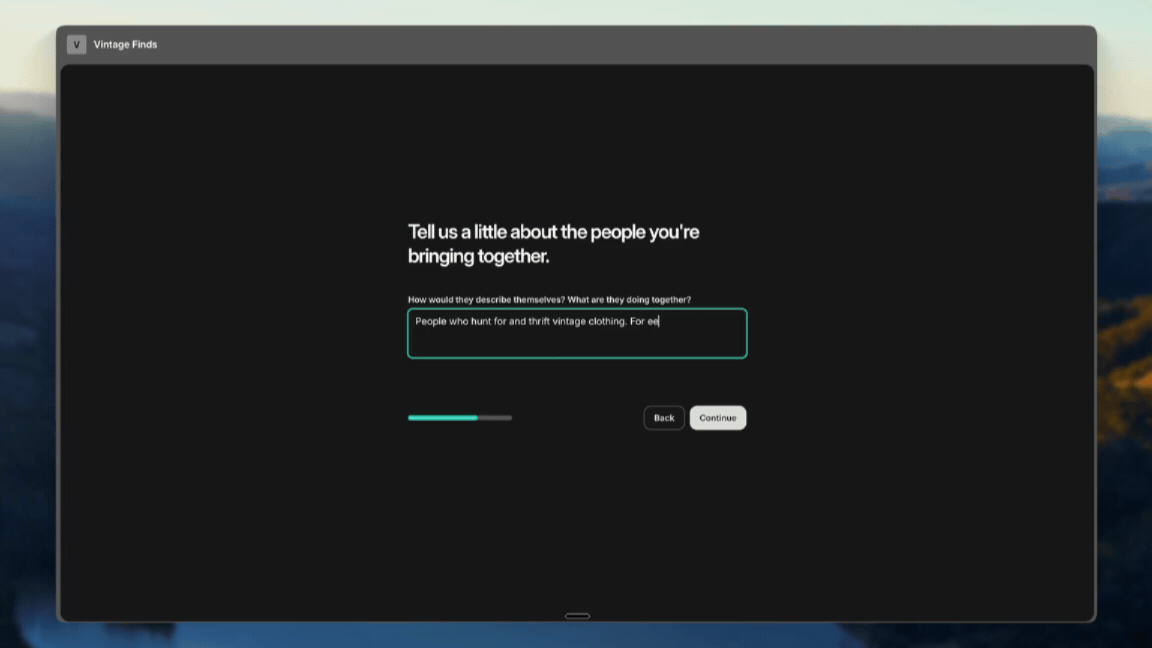Click the pill handle at the window bottom
Screen dimensions: 1152x648
coord(577,616)
